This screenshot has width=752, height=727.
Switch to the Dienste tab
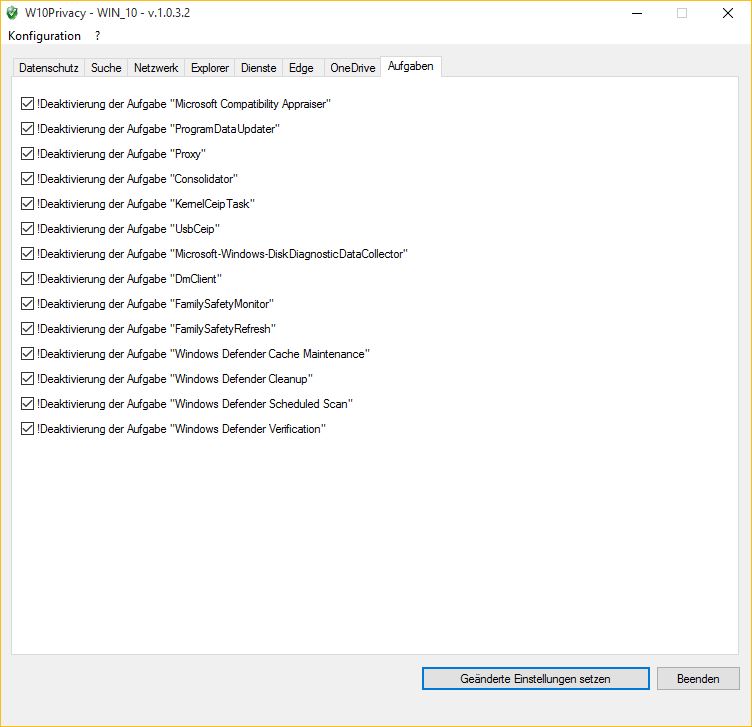[258, 68]
